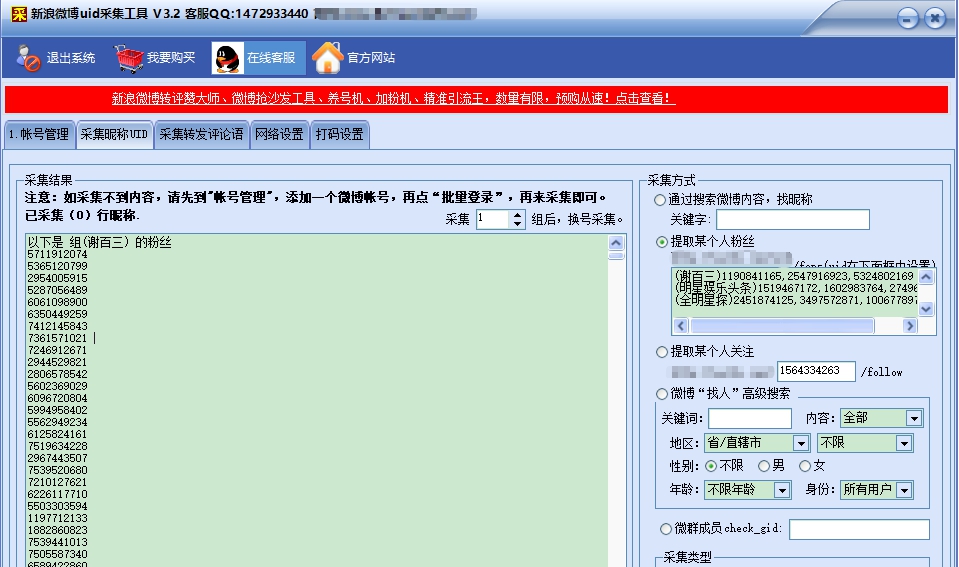Open 在线客服 toolbar label
The image size is (959, 567).
click(x=271, y=57)
